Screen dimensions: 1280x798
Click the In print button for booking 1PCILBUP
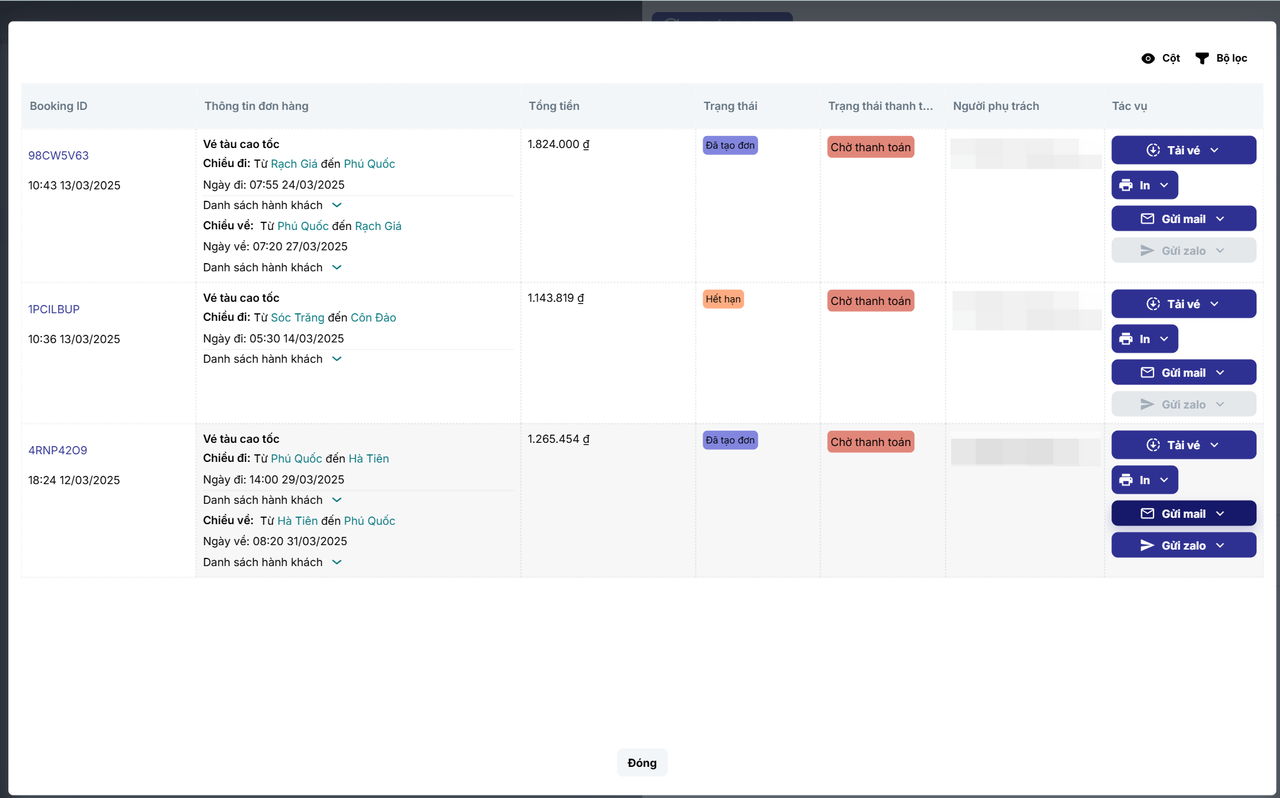(1145, 339)
